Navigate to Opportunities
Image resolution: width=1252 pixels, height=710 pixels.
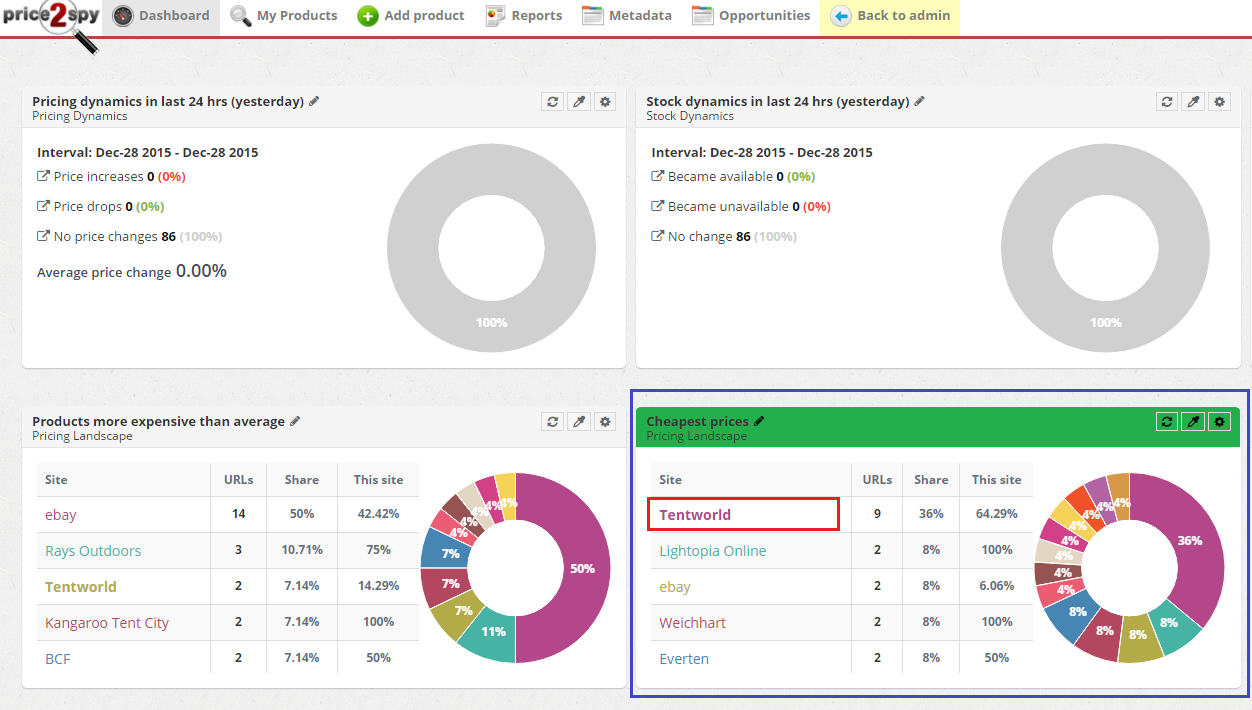[751, 16]
